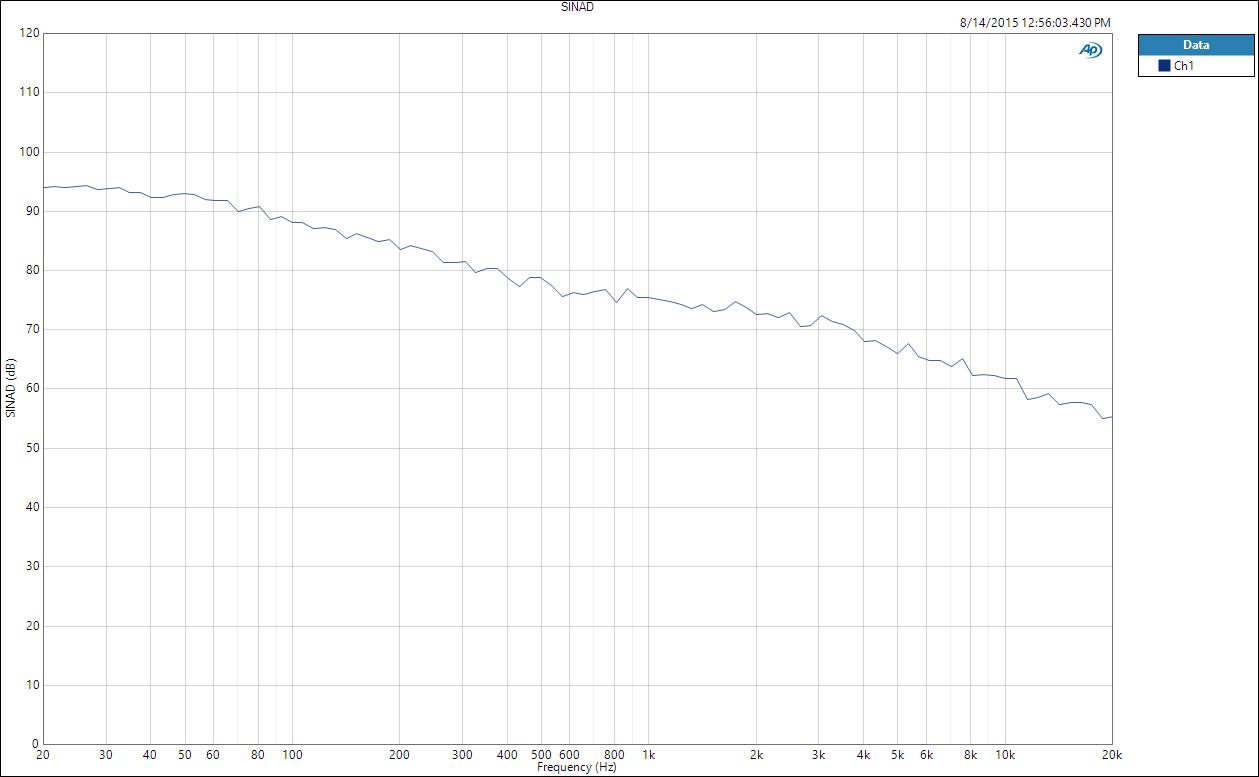Click the SINAD (dB) vertical axis label

(10, 386)
